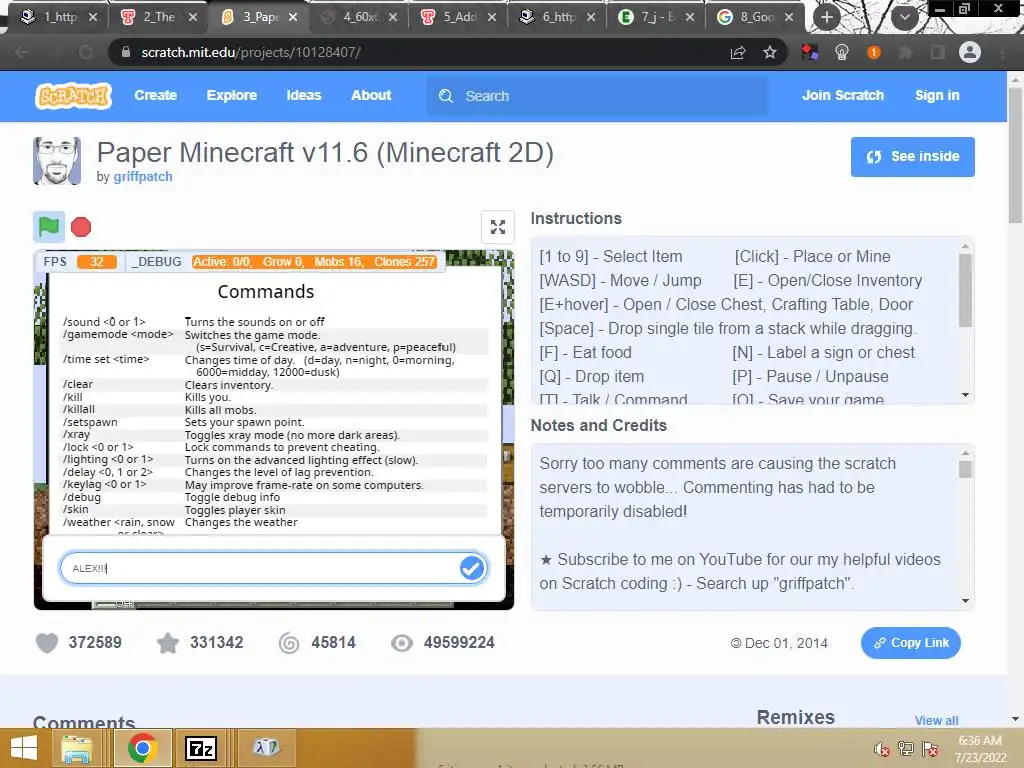This screenshot has height=768, width=1024.
Task: Click the See inside button
Action: (x=912, y=157)
